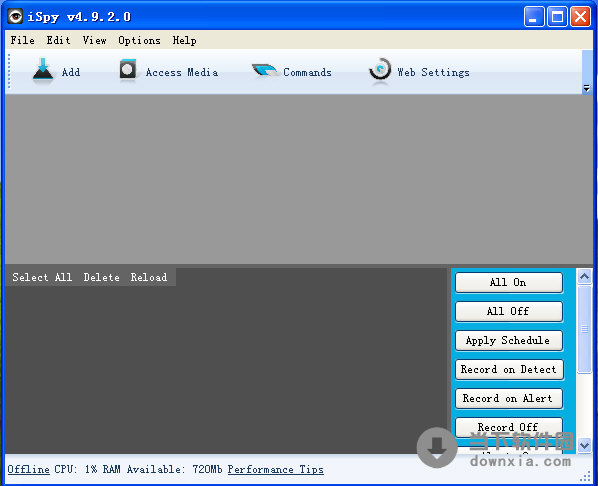Open the File menu
The image size is (598, 486).
[x=23, y=40]
